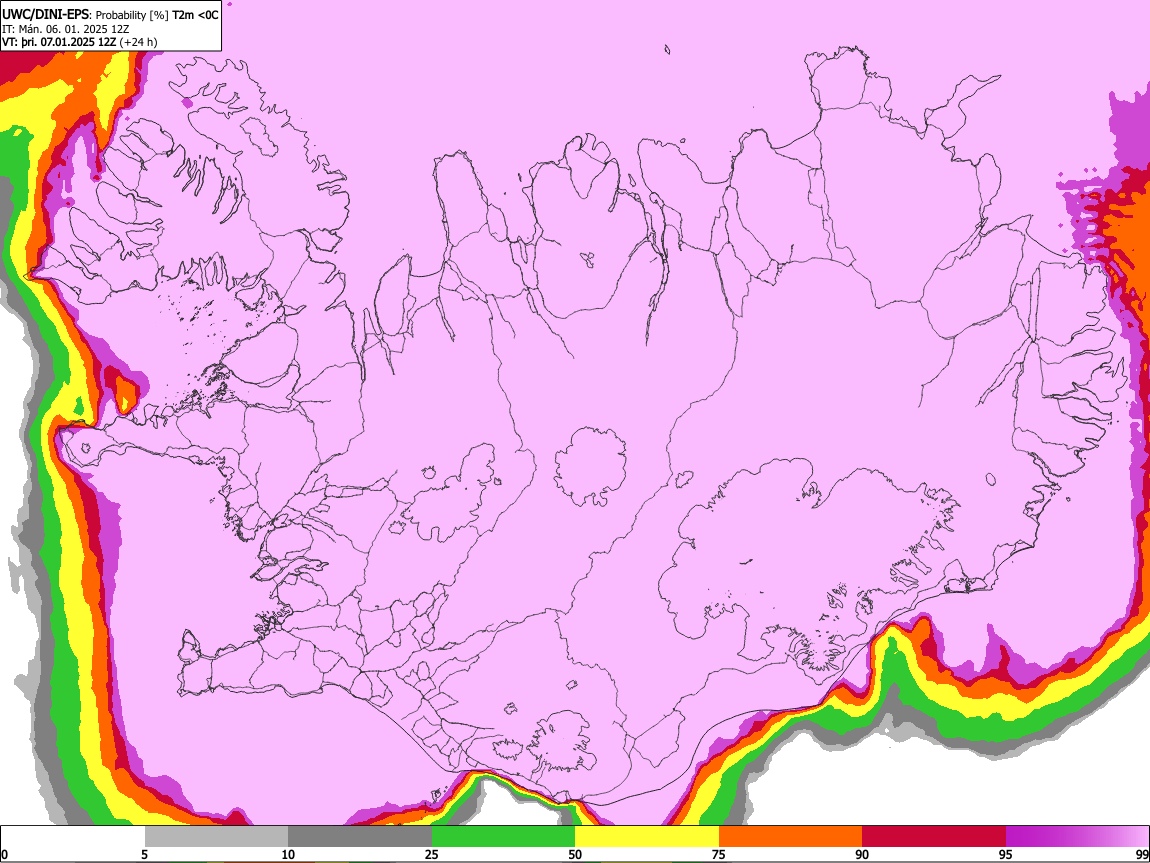Image resolution: width=1150 pixels, height=863 pixels.
Task: Click the 'VT: þri. 07.01.2025 12Z' line
Action: click(x=59, y=42)
